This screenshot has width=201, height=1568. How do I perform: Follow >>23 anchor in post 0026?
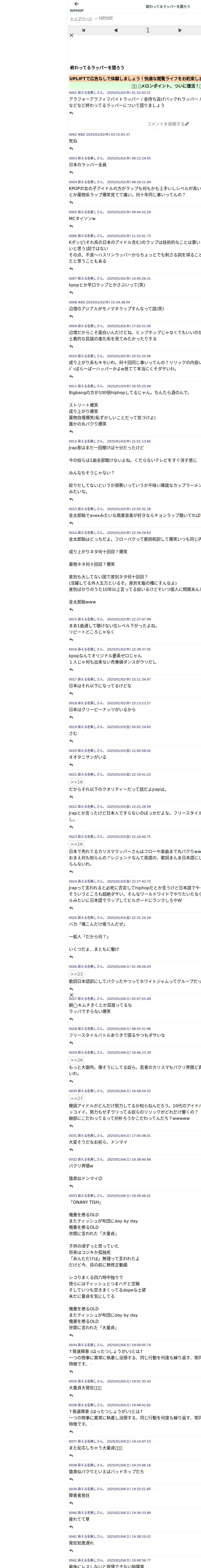(x=76, y=974)
